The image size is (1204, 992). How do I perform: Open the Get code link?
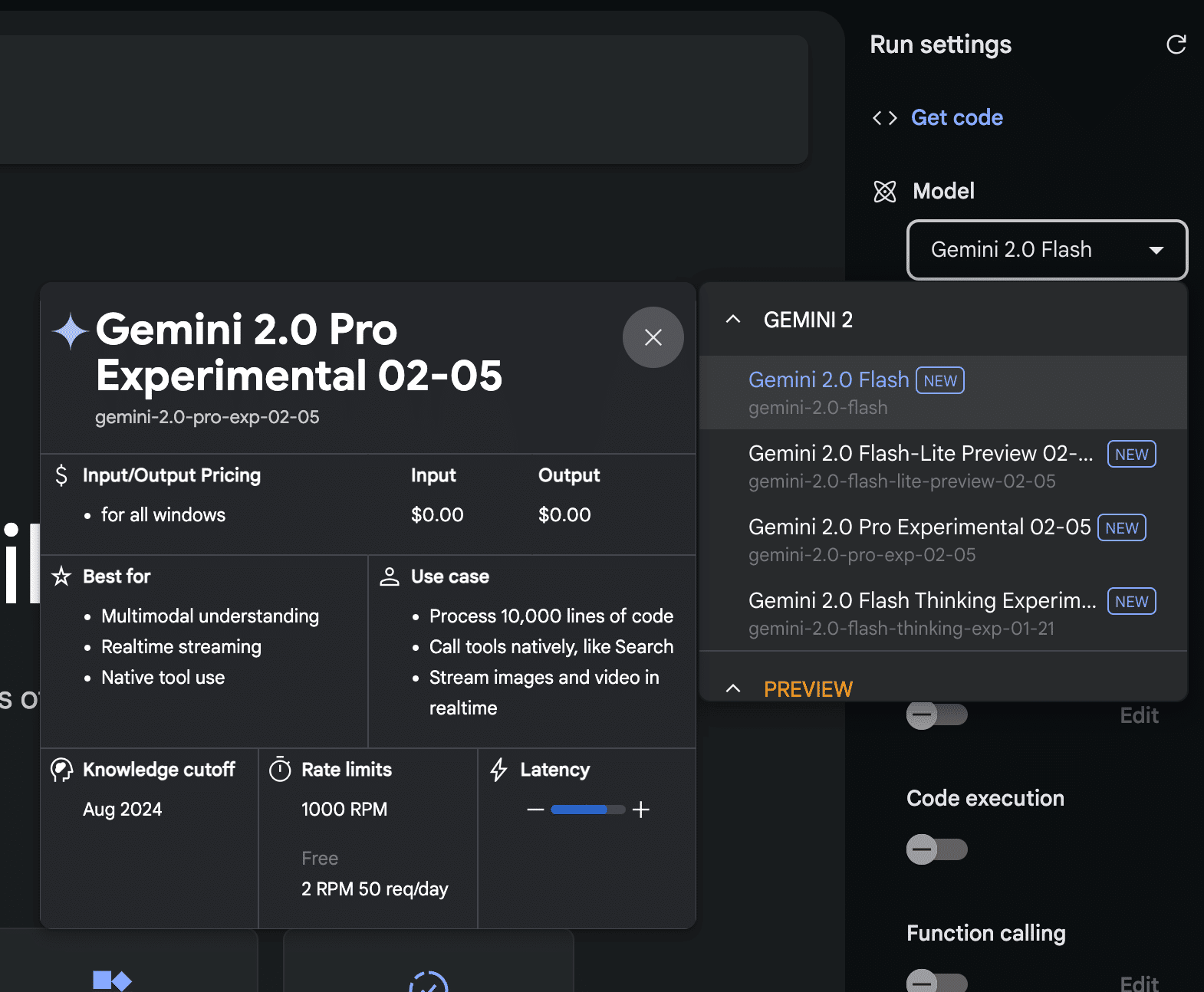coord(956,118)
